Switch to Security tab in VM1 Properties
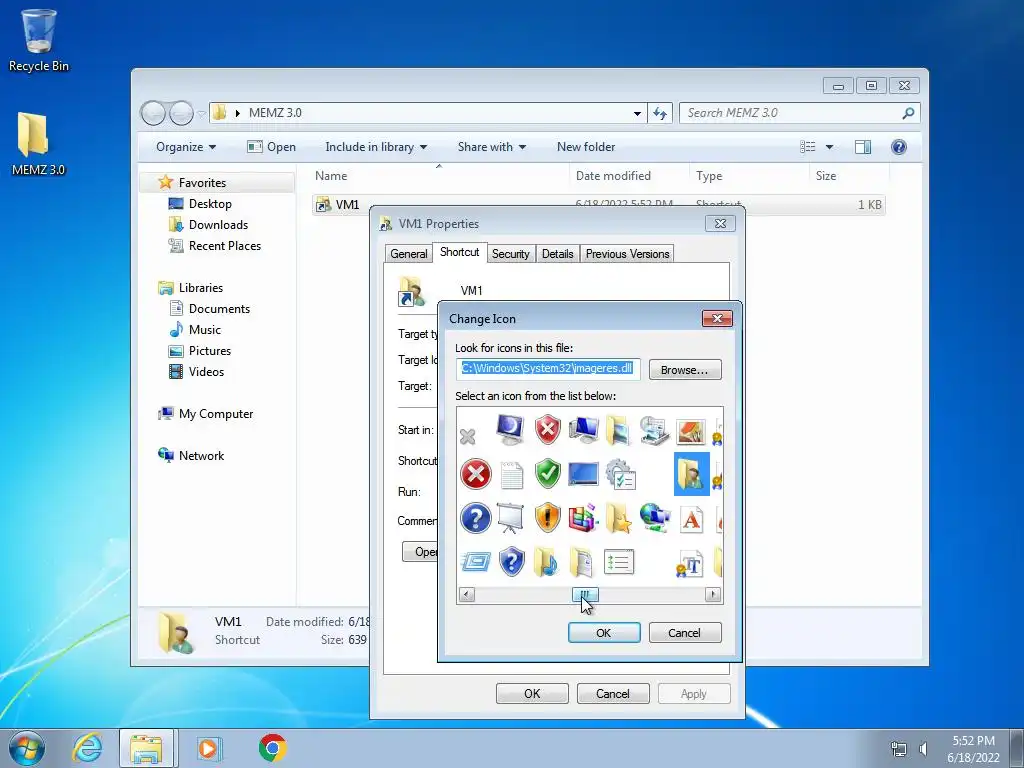Viewport: 1024px width, 768px height. pos(510,253)
